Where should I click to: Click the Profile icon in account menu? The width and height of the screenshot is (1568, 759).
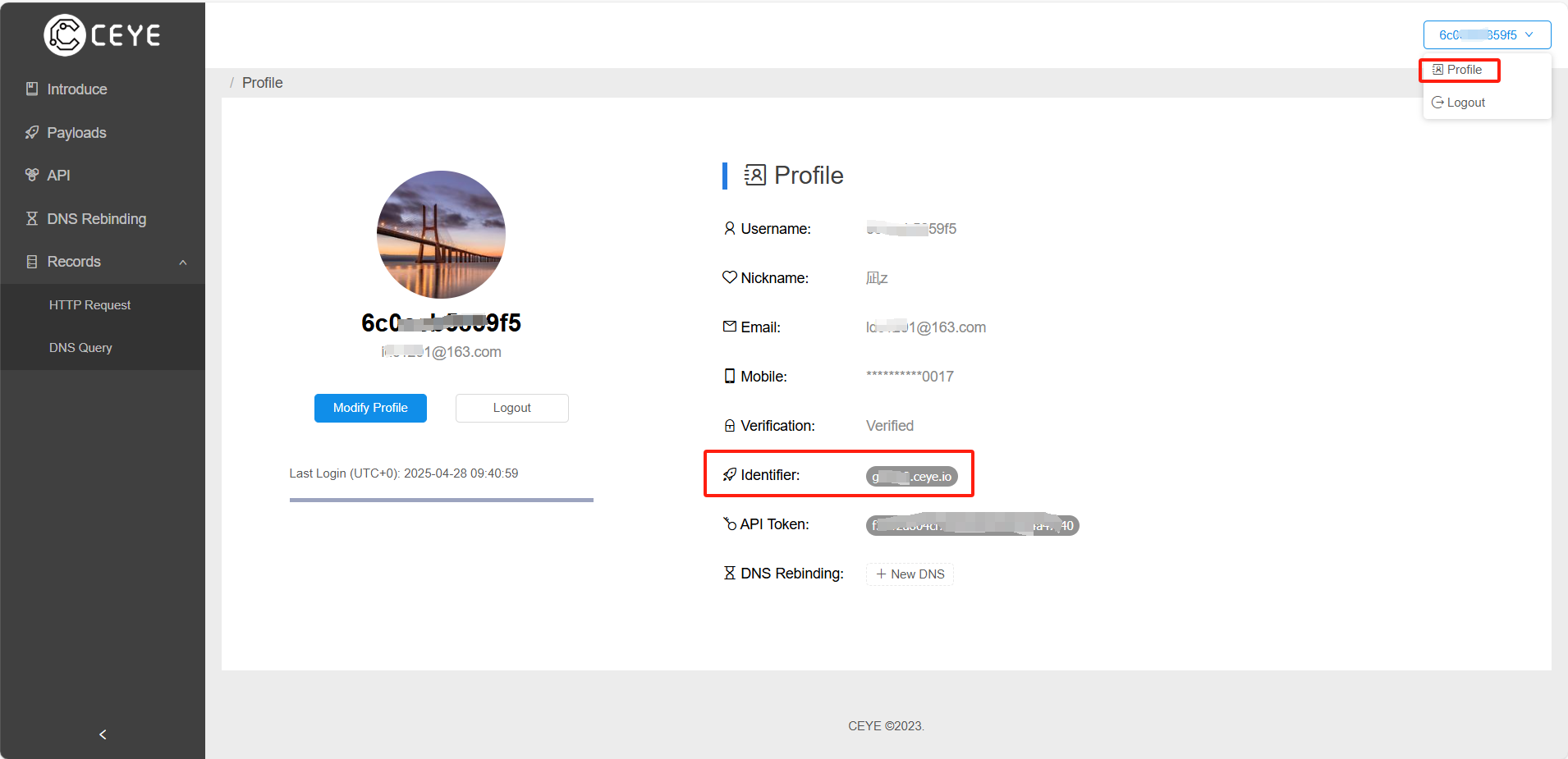[1437, 70]
